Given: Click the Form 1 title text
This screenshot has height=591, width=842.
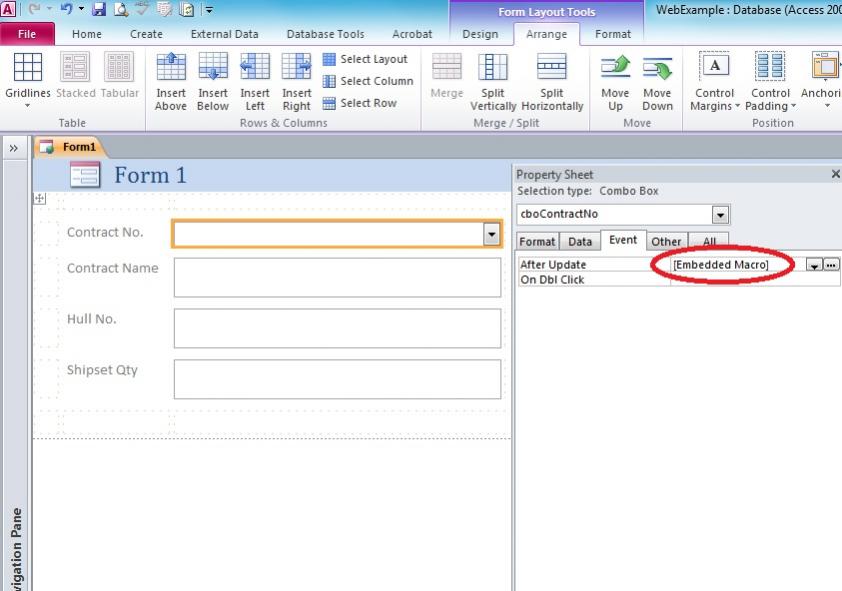Looking at the screenshot, I should 150,175.
